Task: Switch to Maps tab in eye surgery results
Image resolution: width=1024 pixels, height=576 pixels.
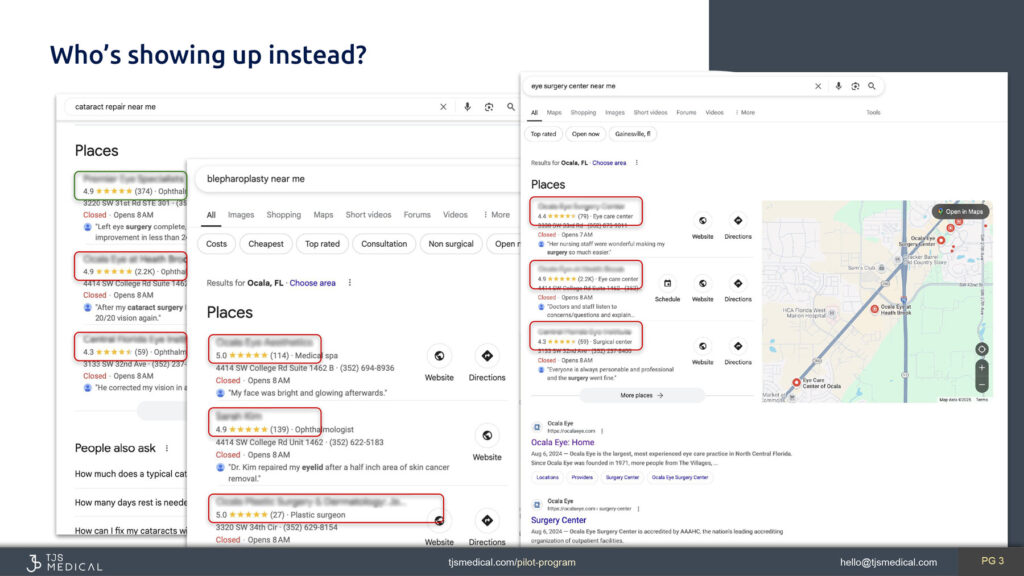Action: [x=554, y=112]
